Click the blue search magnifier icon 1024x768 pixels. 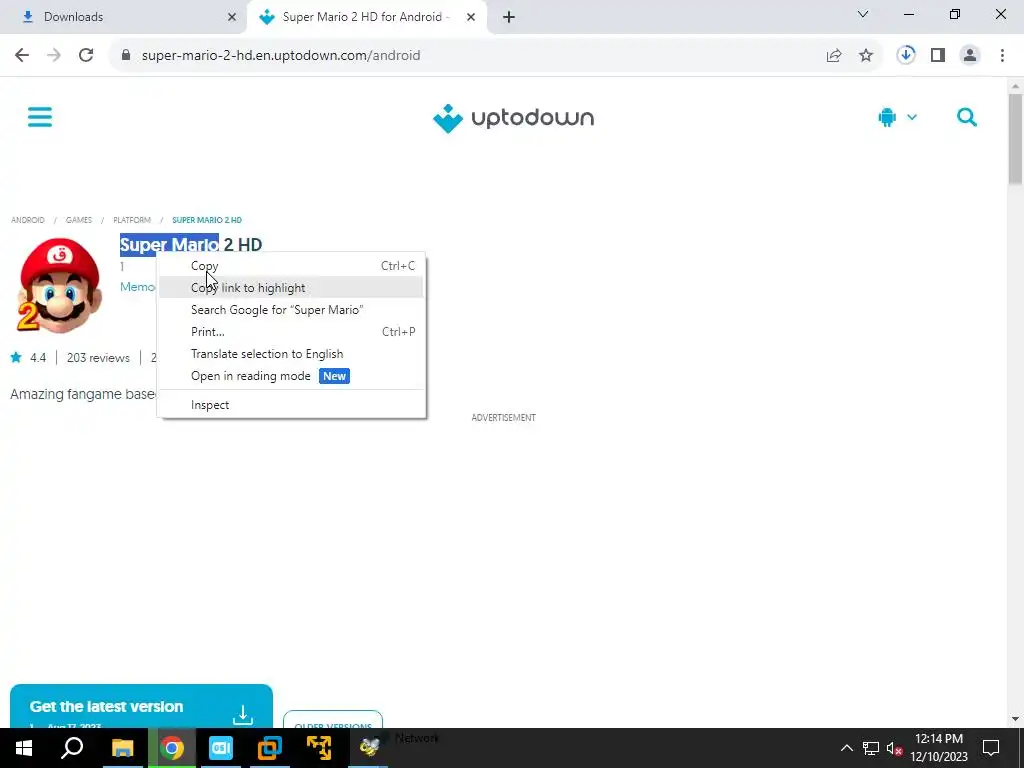click(x=967, y=118)
